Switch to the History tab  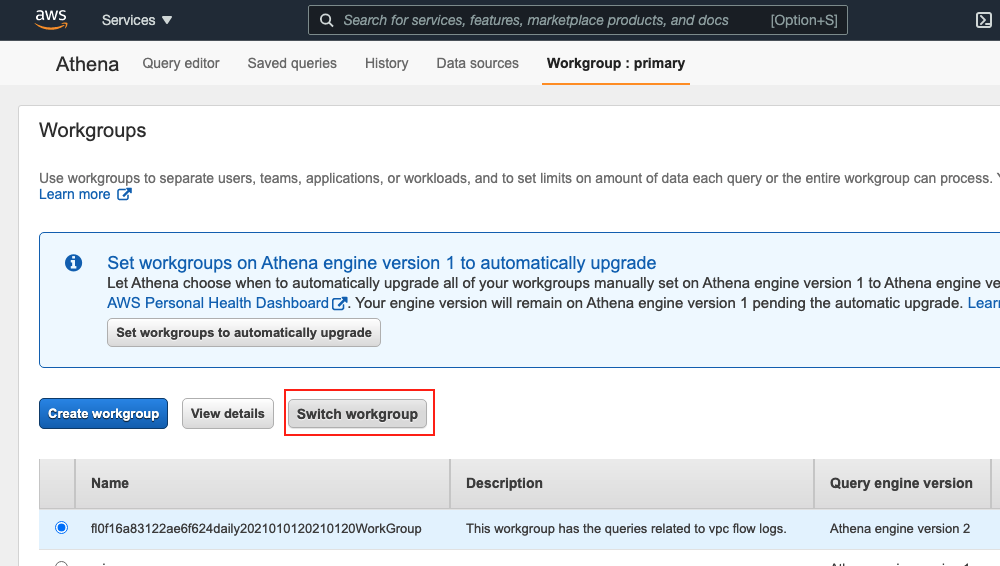coord(386,63)
